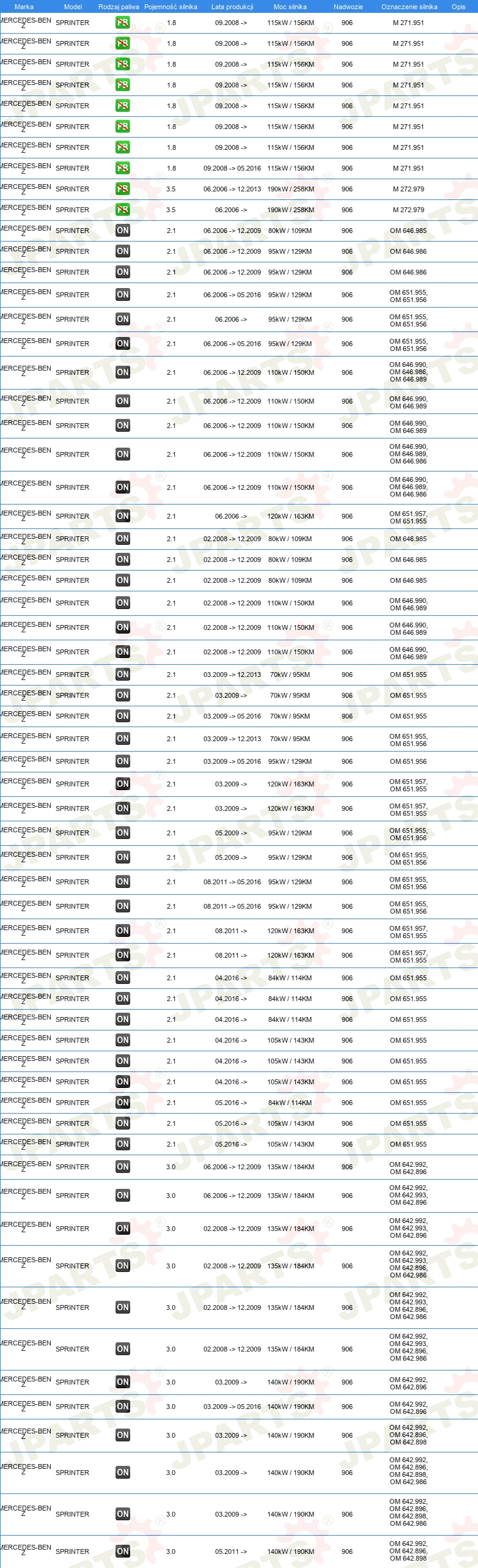Click ON diesel icon in 06.2006 -> 12.2009 80kW row
Viewport: 478px width, 1568px height.
click(x=122, y=231)
